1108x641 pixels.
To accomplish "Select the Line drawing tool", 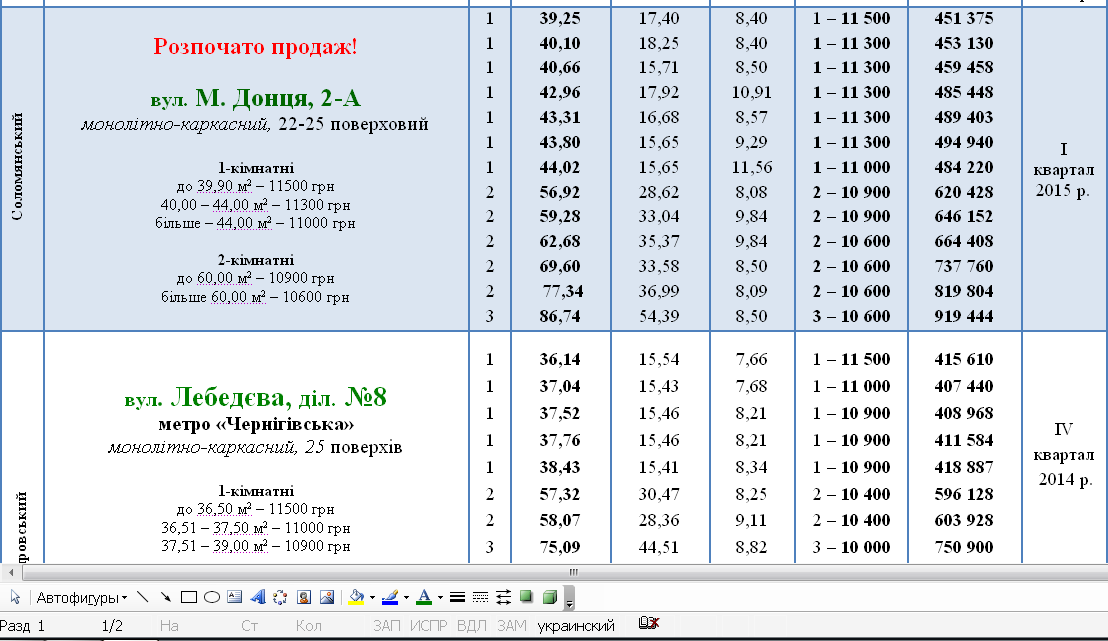I will 143,598.
